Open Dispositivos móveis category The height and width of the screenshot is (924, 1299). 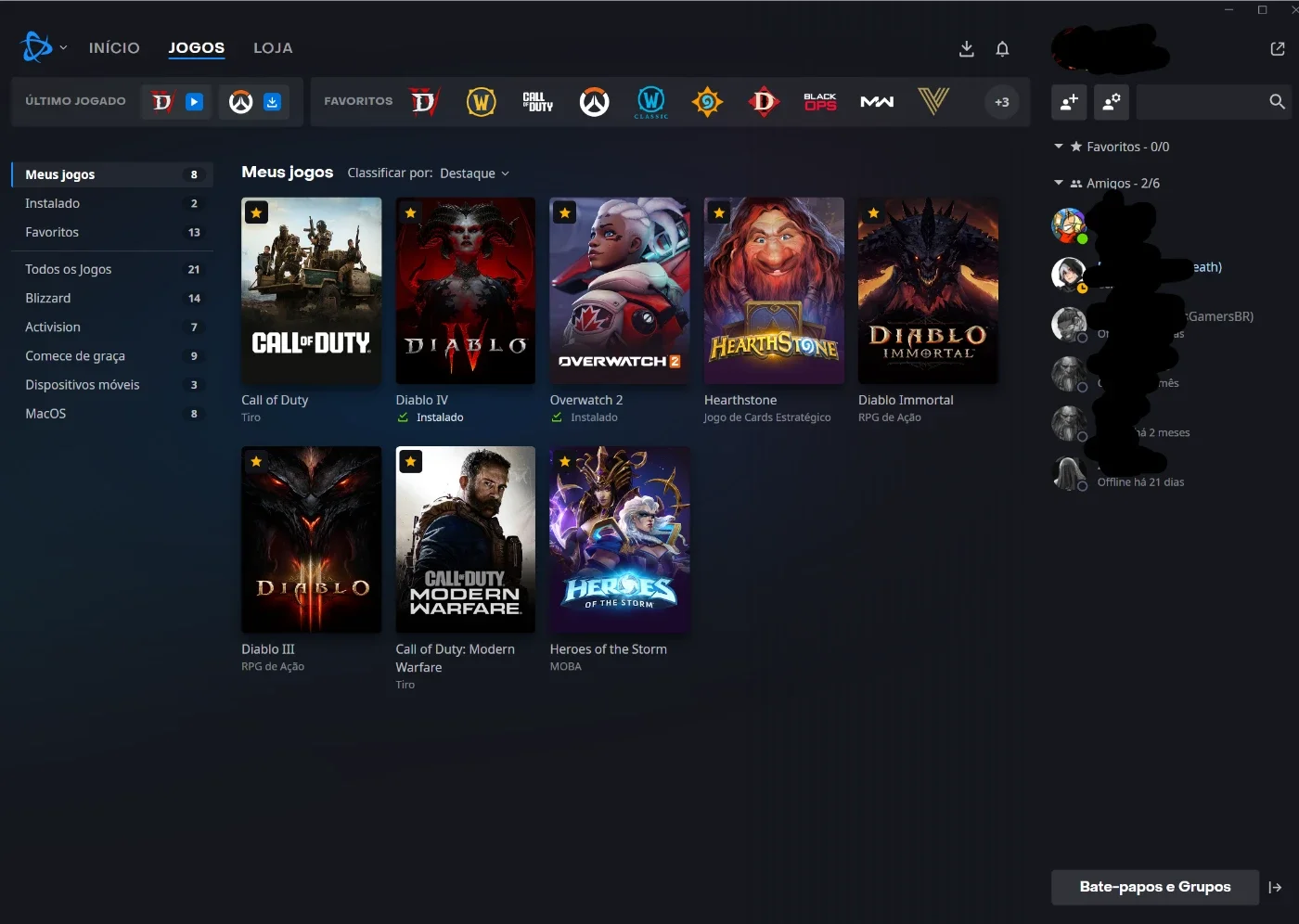point(112,384)
